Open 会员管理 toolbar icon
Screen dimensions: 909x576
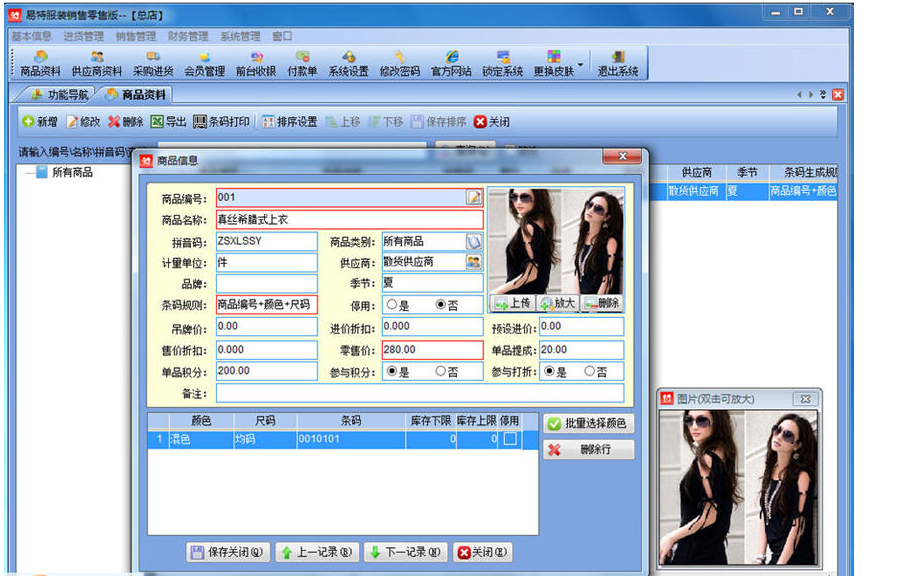tap(204, 64)
